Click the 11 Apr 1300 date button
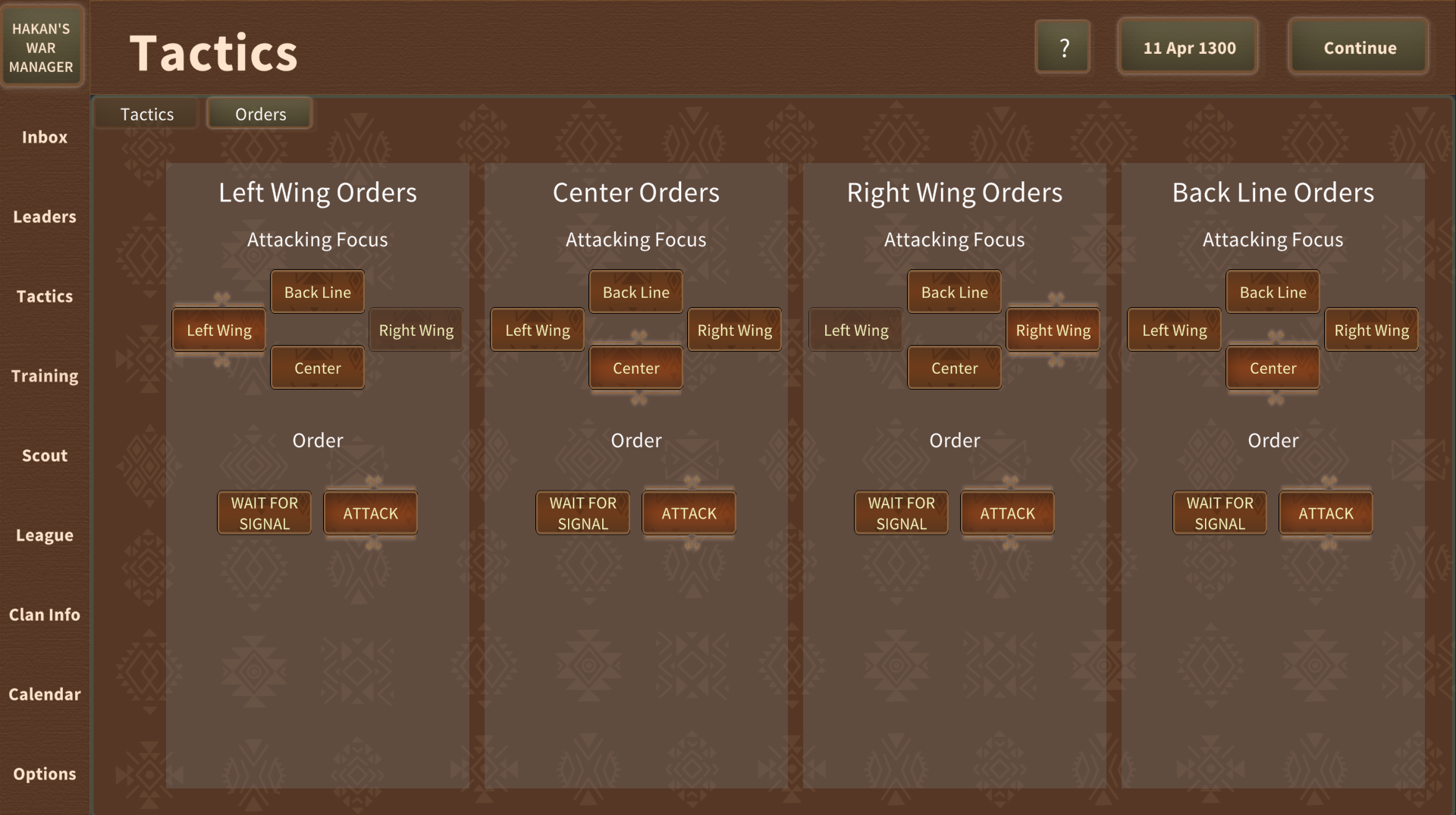The width and height of the screenshot is (1456, 815). click(x=1188, y=46)
